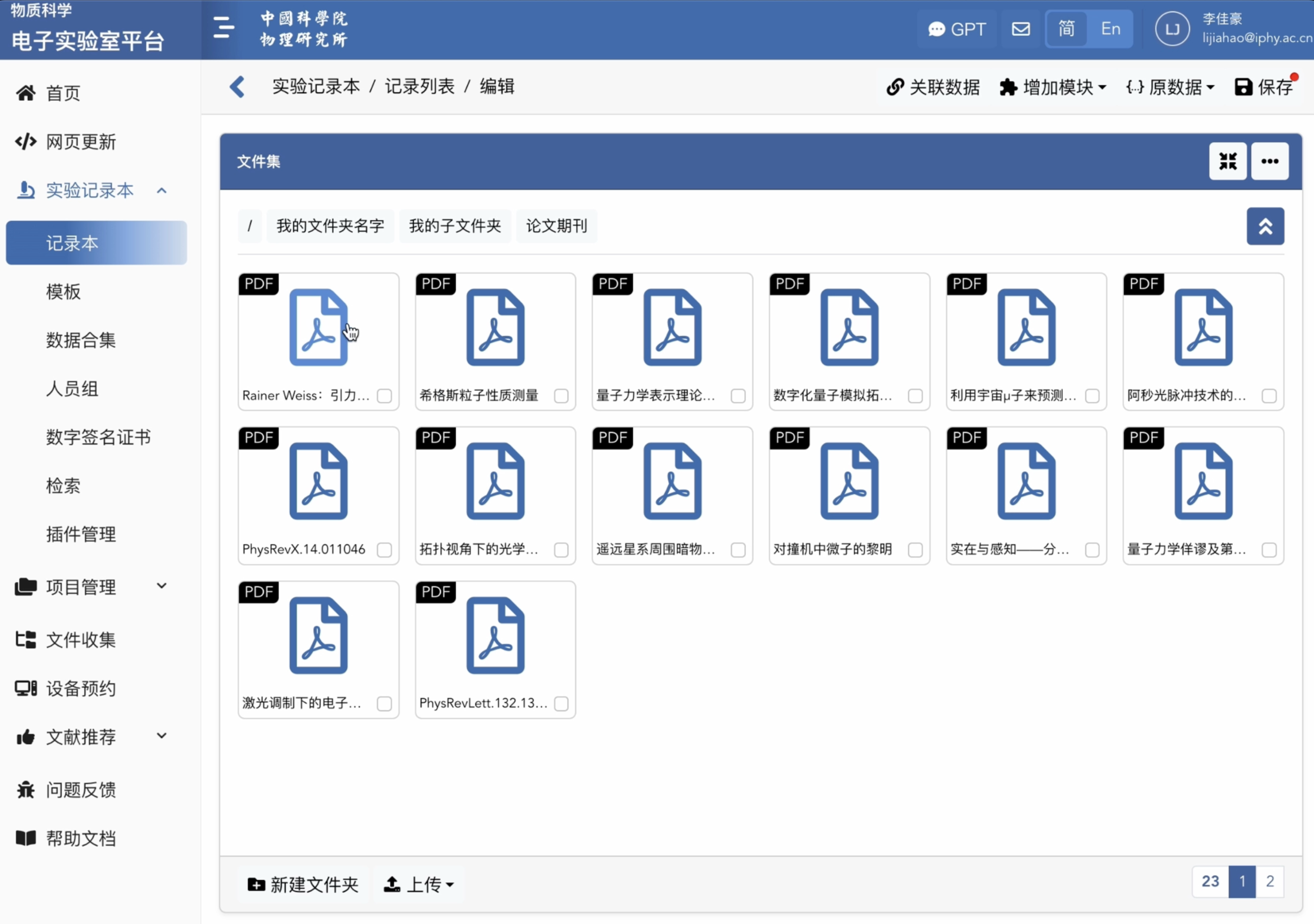The width and height of the screenshot is (1314, 924).
Task: Select checkbox of PhysRevX.14.011046 file
Action: click(x=384, y=550)
